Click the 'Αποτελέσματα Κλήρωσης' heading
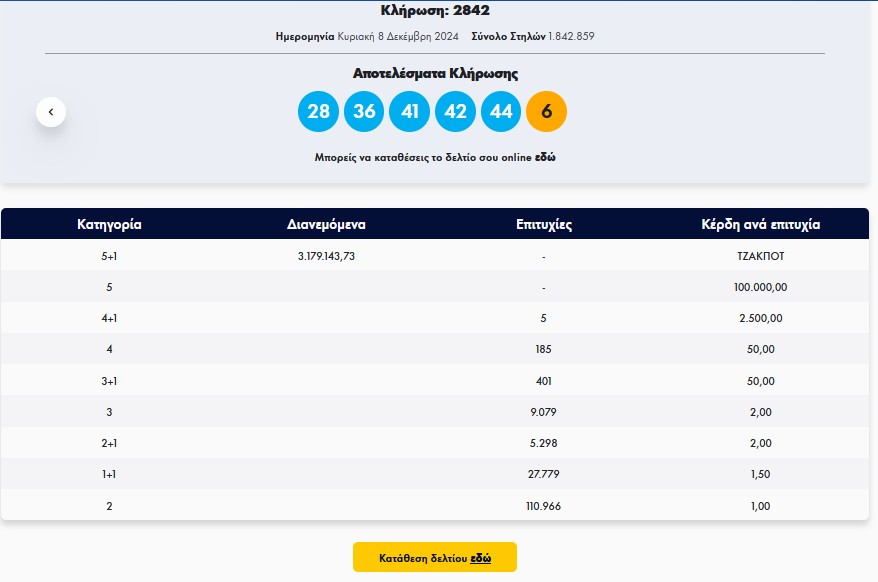 pos(435,73)
